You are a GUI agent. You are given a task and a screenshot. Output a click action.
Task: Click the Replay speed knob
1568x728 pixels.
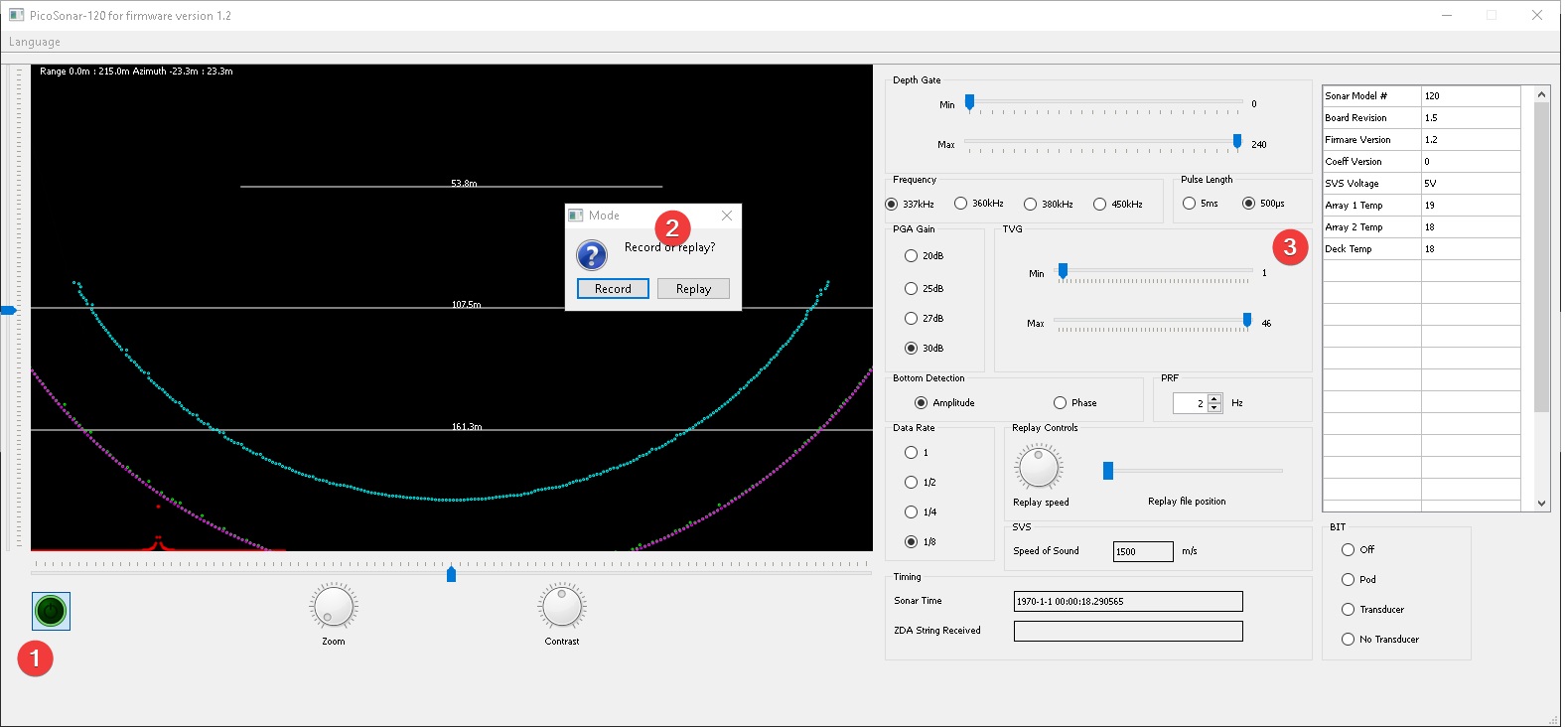pyautogui.click(x=1039, y=467)
